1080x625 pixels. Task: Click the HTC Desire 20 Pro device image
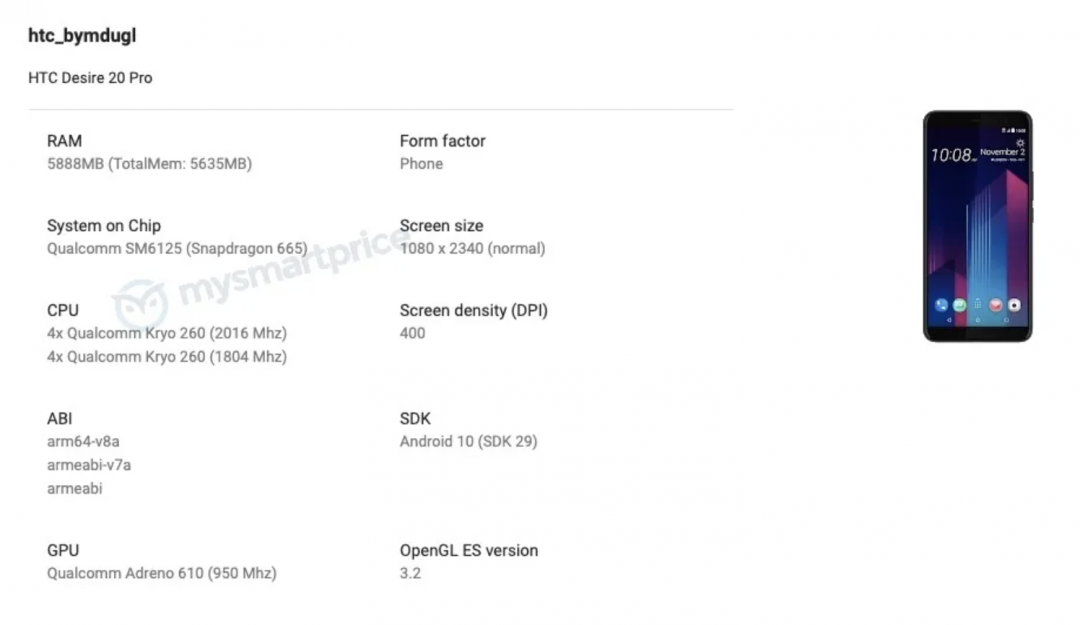tap(977, 226)
